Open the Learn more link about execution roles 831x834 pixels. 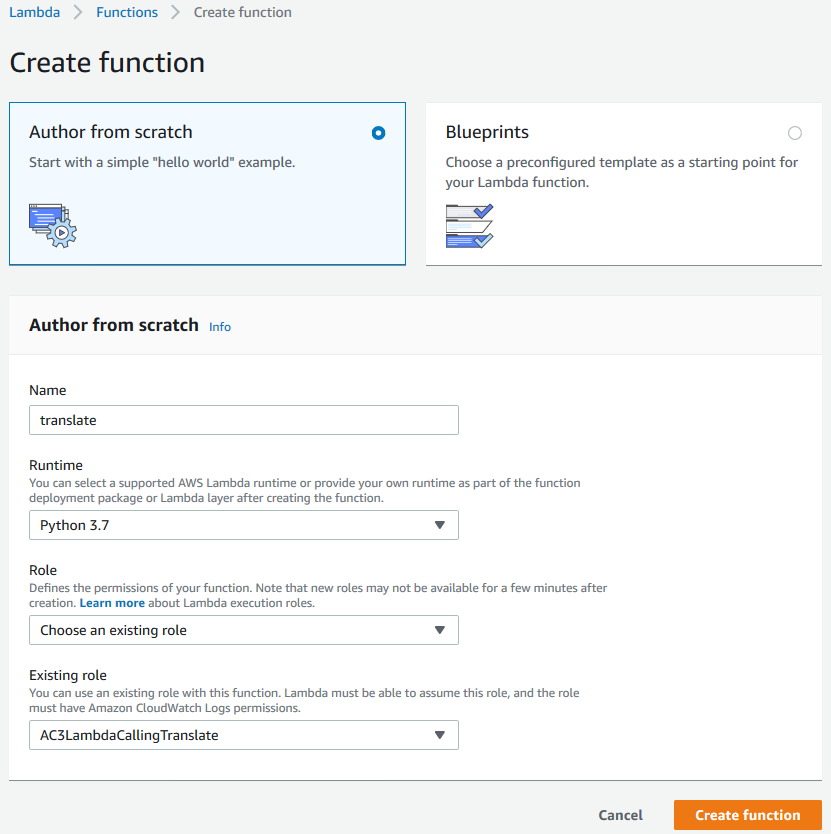click(x=112, y=602)
